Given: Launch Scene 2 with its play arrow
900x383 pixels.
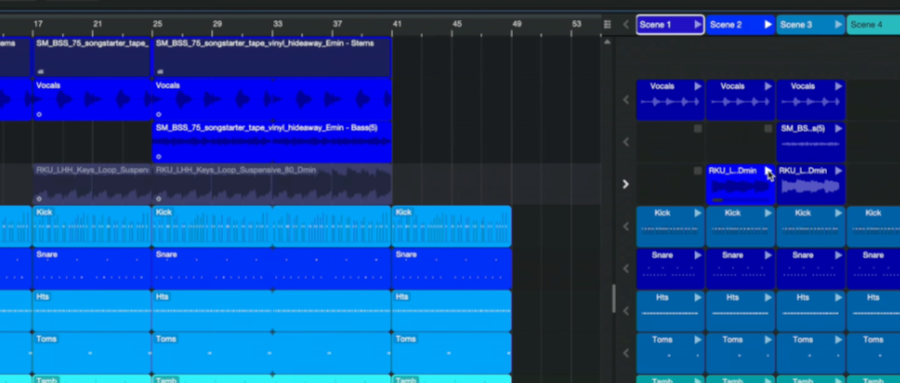Looking at the screenshot, I should point(768,25).
